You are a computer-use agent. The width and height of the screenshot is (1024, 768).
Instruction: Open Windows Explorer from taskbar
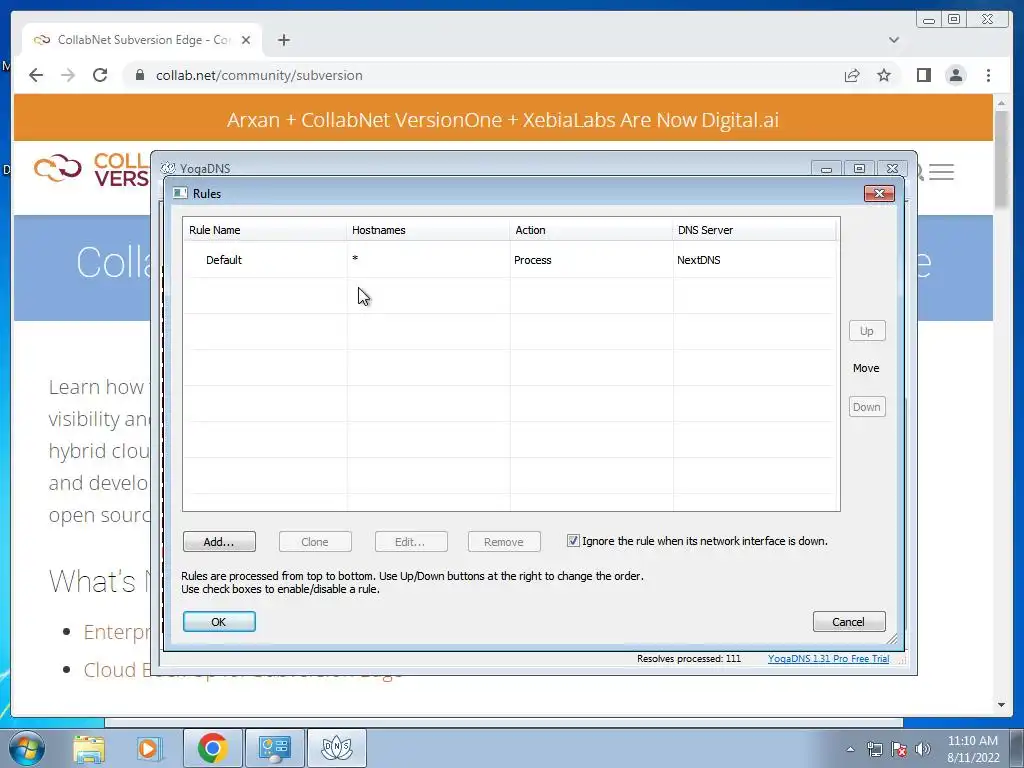(x=89, y=748)
